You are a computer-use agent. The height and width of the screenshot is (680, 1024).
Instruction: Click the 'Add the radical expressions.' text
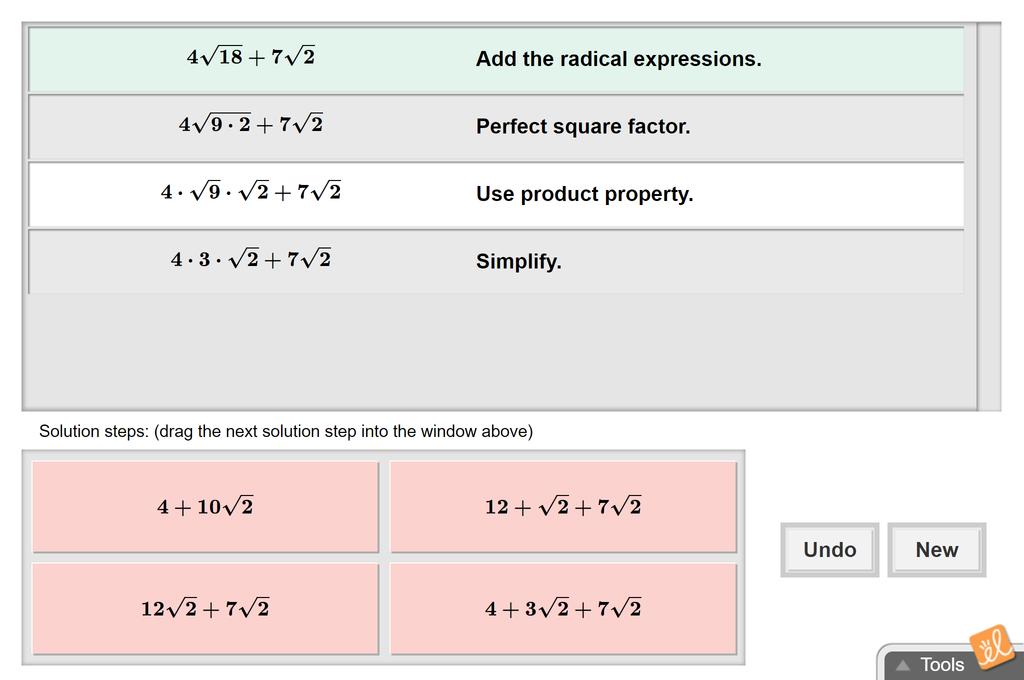[x=618, y=59]
